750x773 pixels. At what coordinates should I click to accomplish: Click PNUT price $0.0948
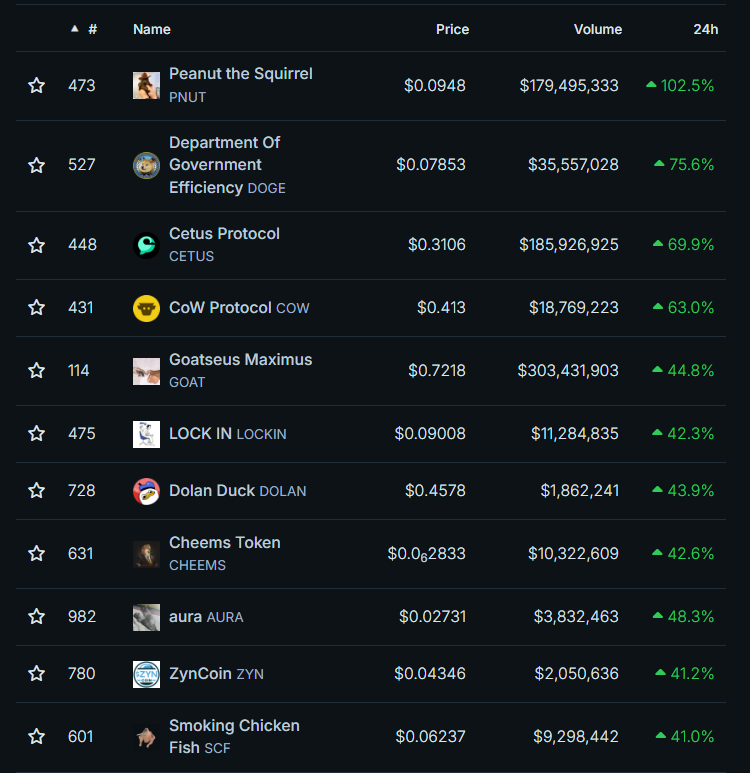tap(434, 86)
